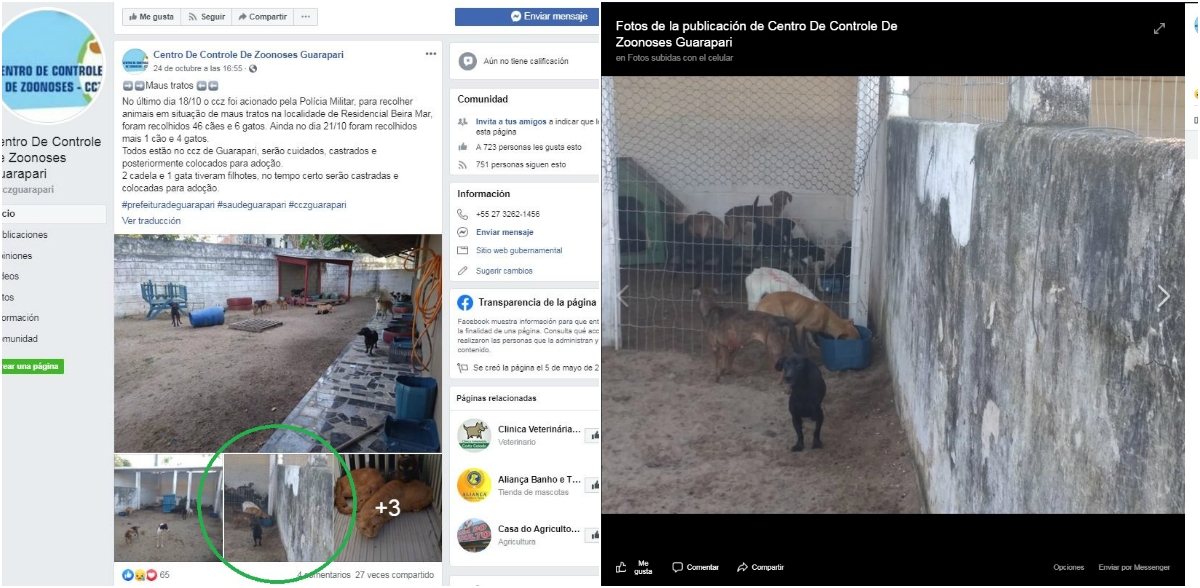The width and height of the screenshot is (1200, 588).
Task: Like the Clinica Veterinária related page
Action: pos(592,435)
